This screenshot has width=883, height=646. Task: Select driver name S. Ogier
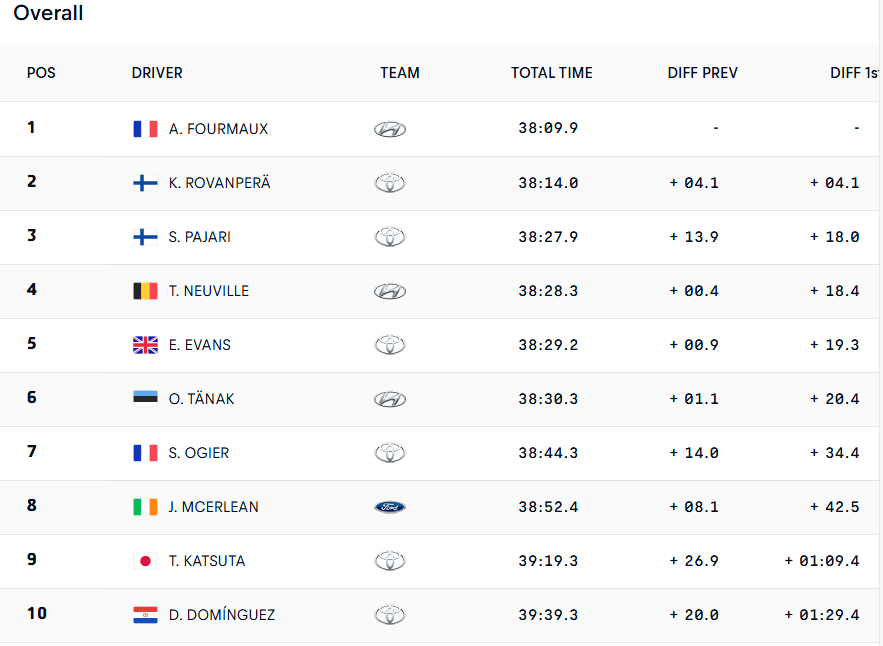[199, 453]
